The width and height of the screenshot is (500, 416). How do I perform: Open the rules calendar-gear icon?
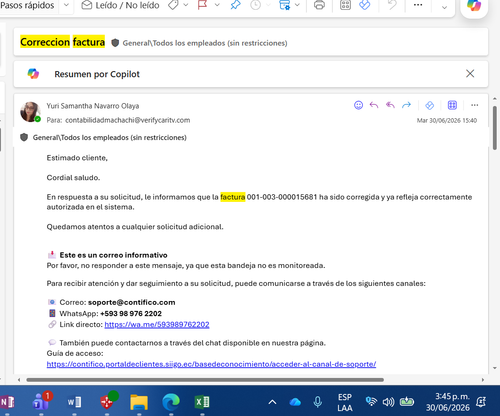point(284,5)
